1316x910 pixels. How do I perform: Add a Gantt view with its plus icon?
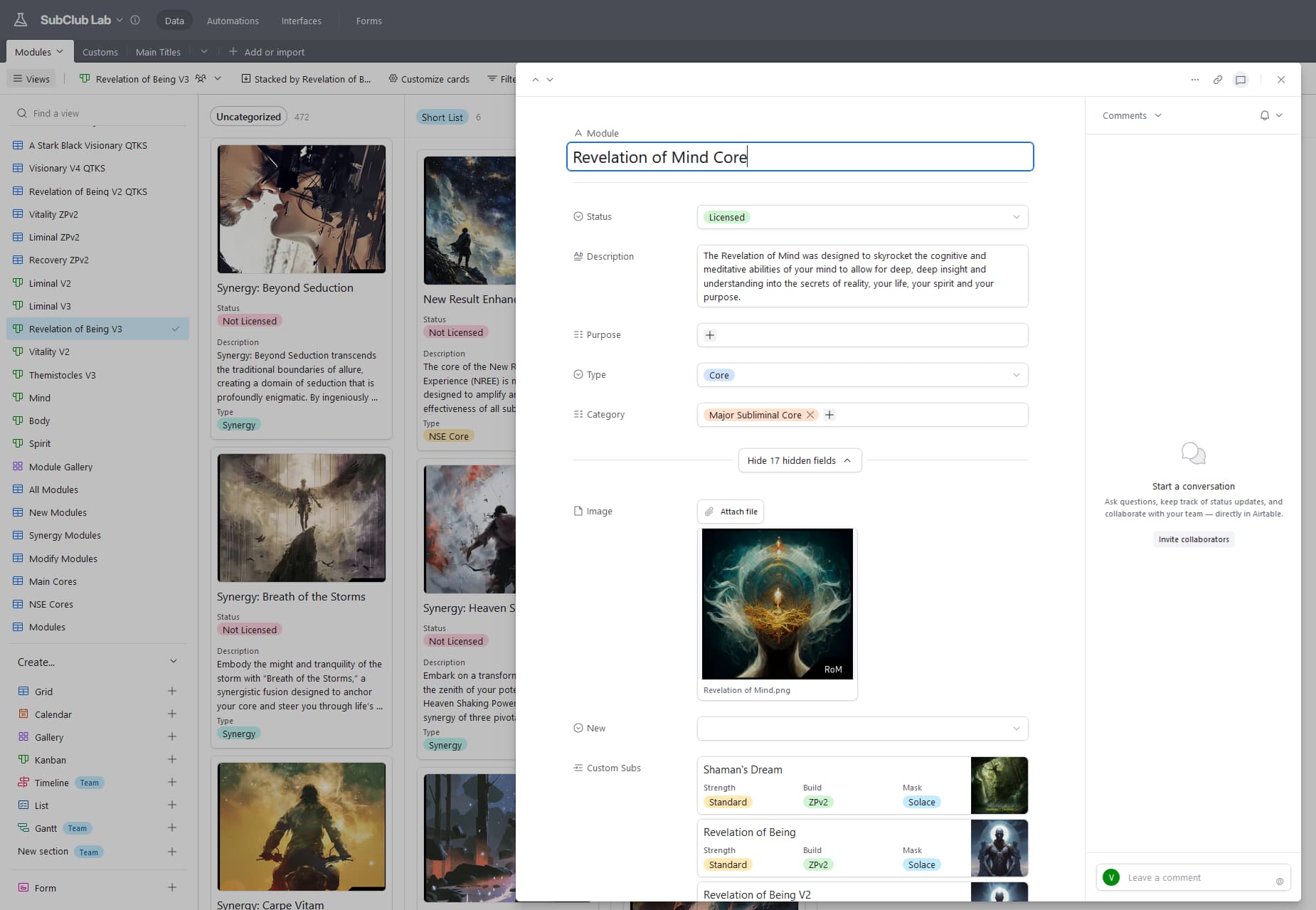(172, 827)
